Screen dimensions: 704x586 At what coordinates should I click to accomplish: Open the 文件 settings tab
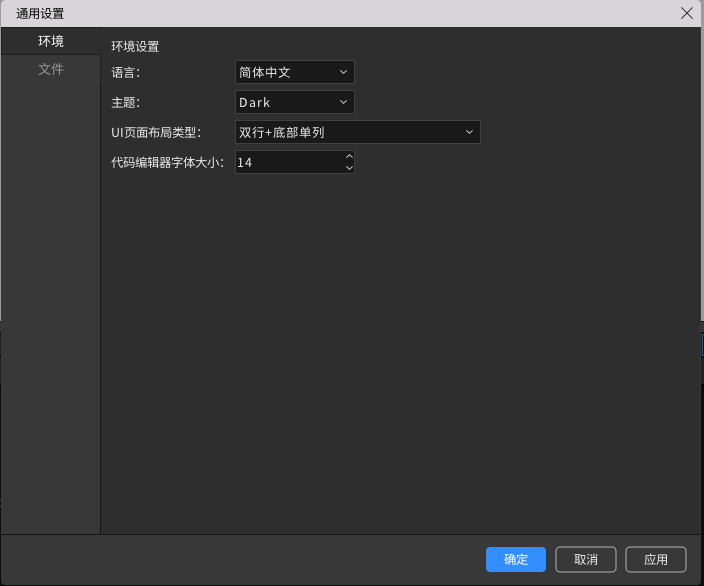51,69
